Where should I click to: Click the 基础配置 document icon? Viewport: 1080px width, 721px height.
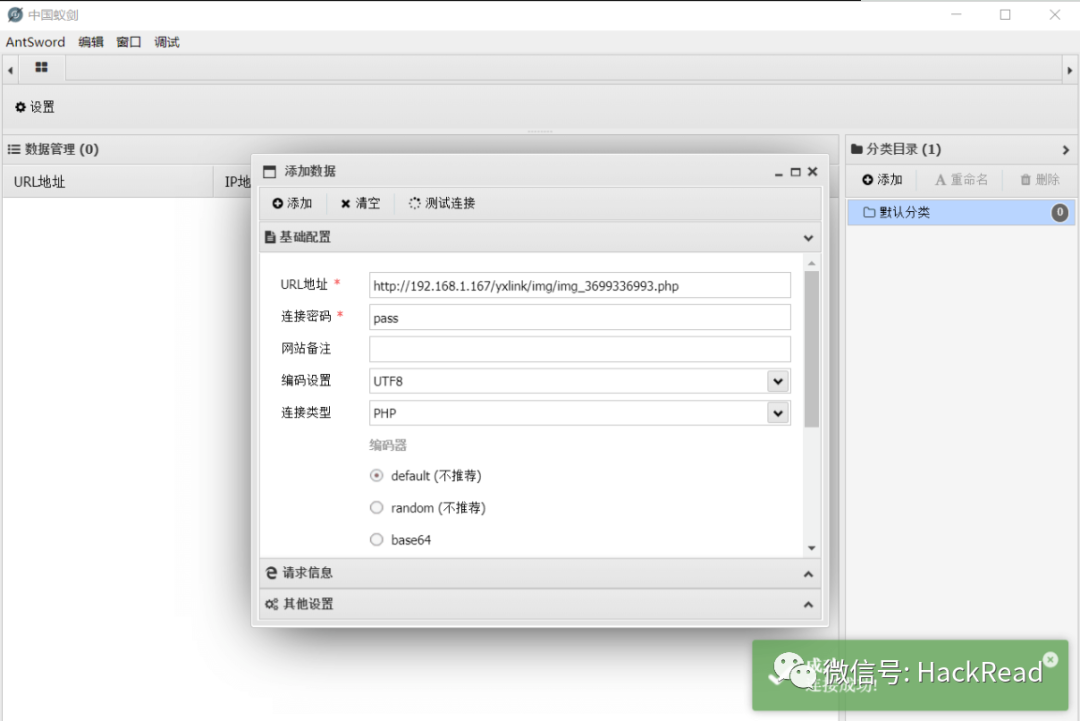click(x=270, y=238)
